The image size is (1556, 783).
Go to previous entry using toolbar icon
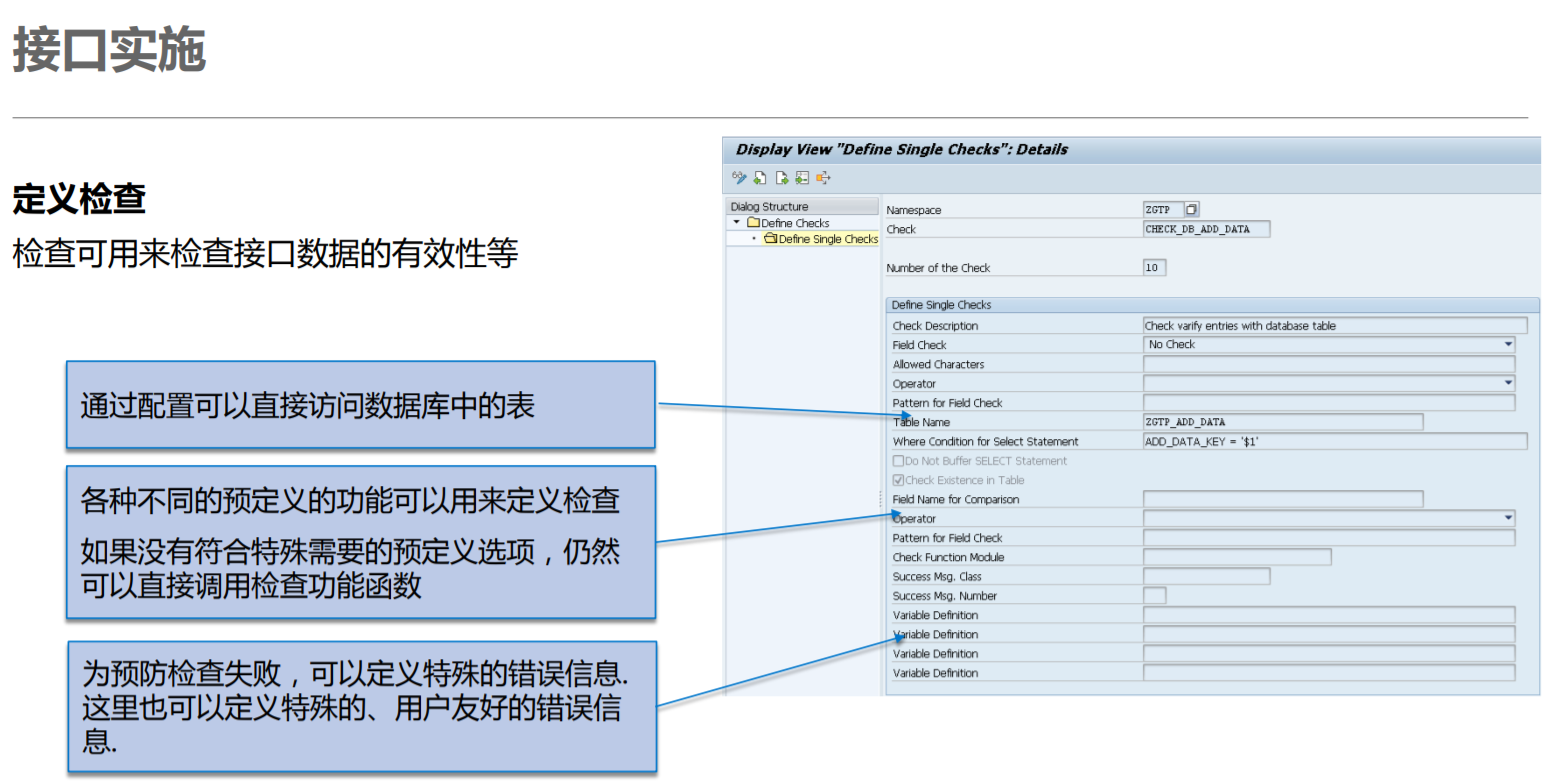click(760, 178)
